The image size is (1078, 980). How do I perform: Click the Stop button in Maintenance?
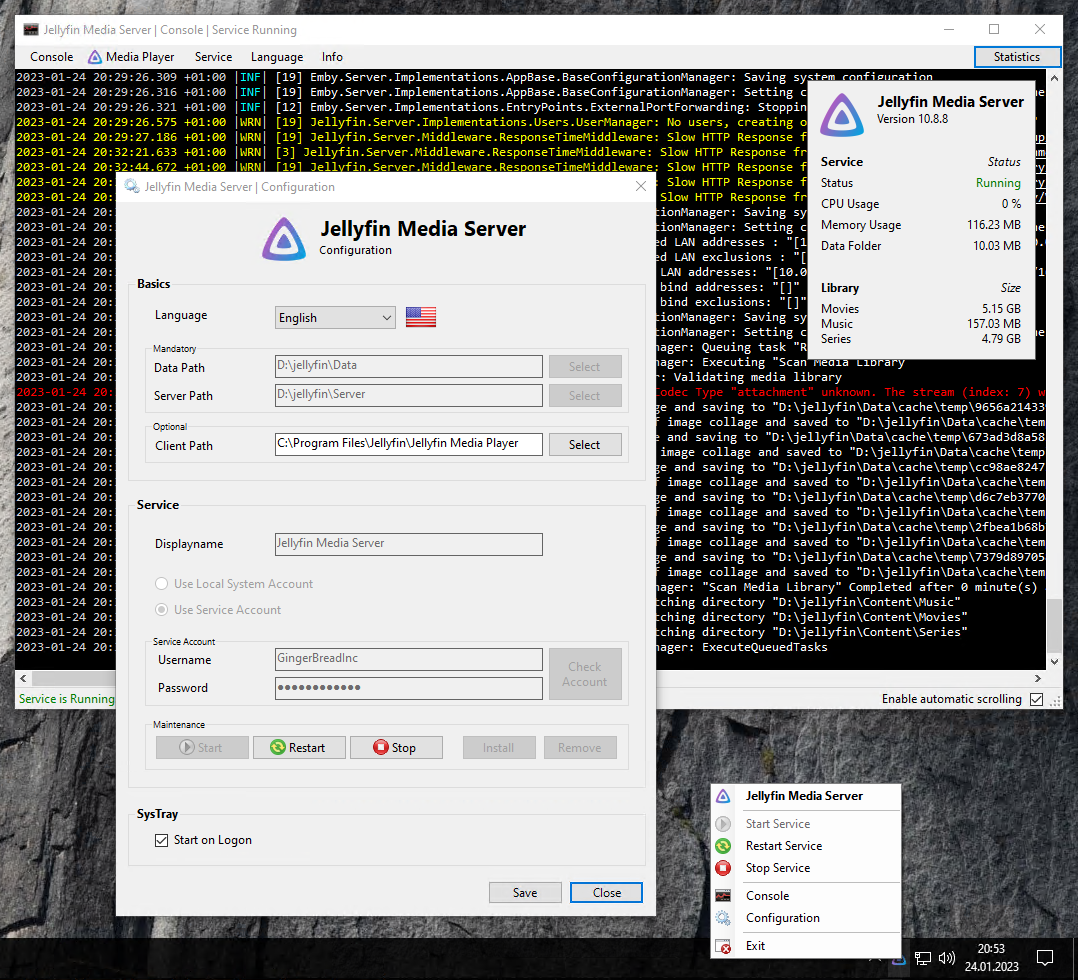[x=396, y=747]
